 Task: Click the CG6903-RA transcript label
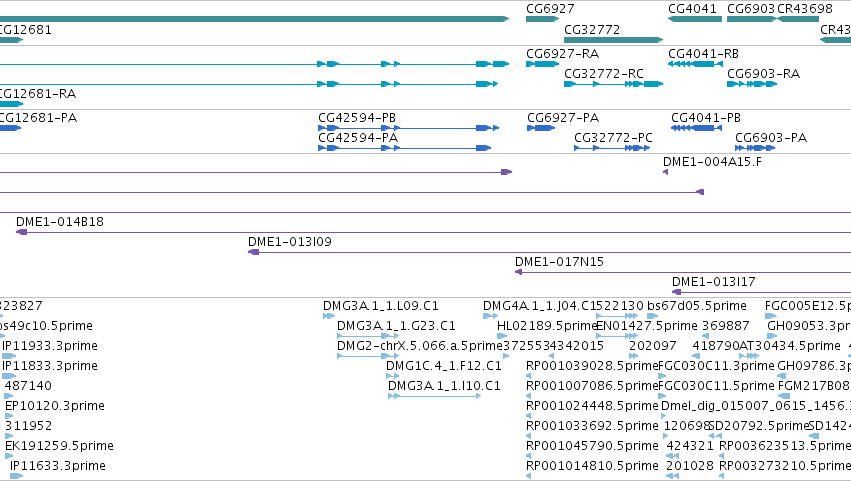click(764, 74)
